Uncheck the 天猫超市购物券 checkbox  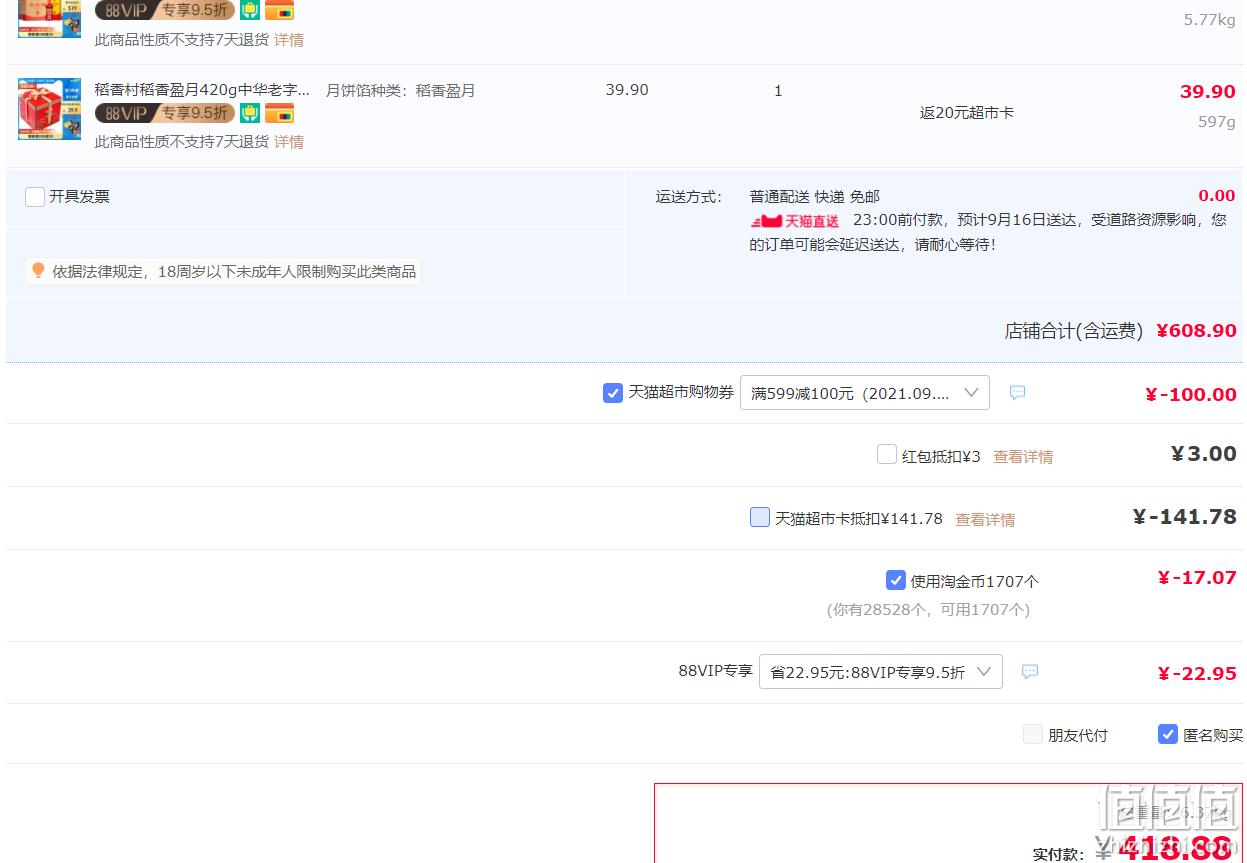point(613,393)
